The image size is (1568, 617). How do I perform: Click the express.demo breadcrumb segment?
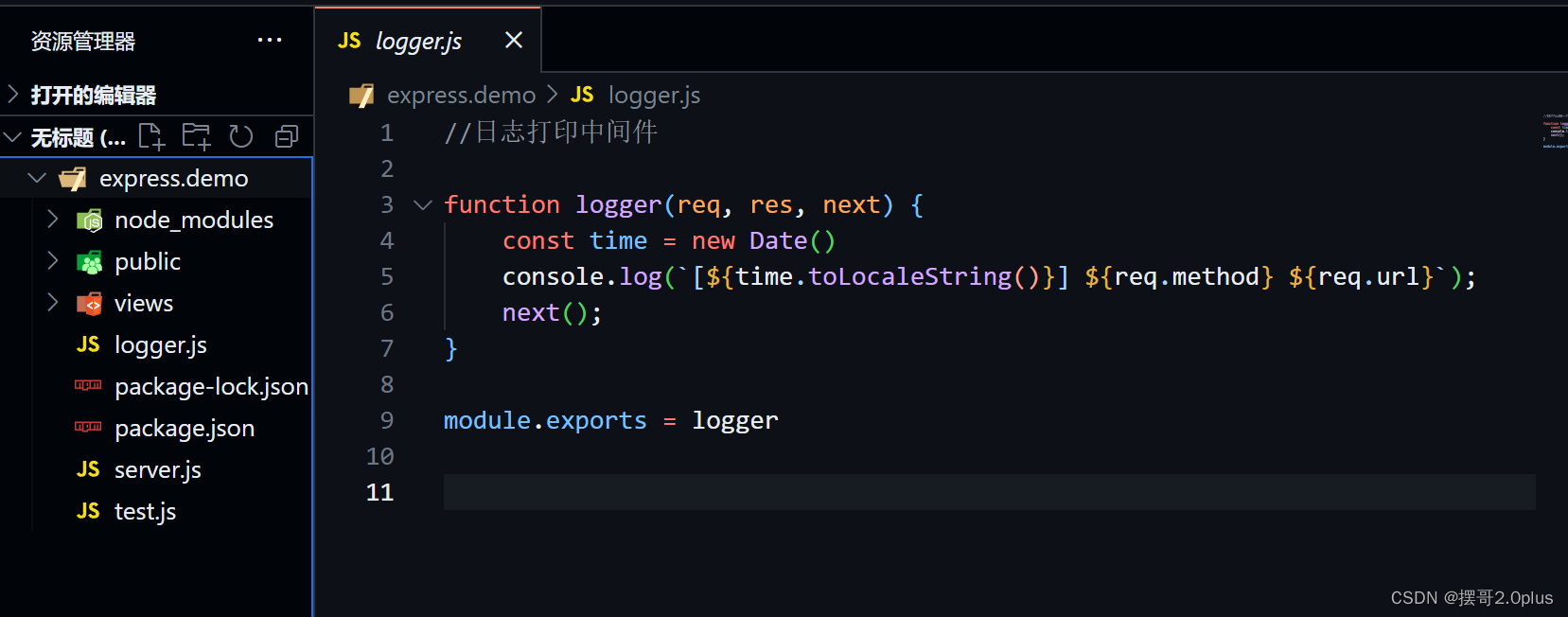[461, 95]
